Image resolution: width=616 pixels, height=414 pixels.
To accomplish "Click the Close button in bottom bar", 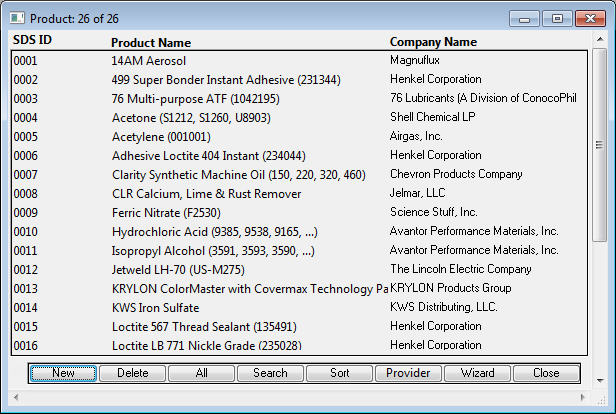I will coord(546,373).
